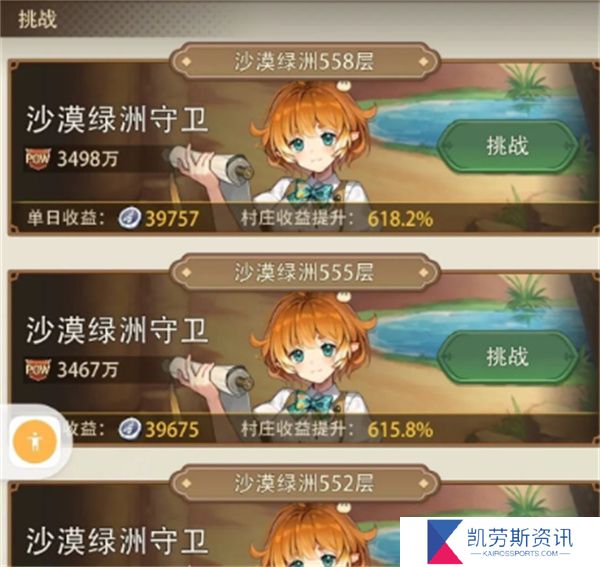Click 沙漠绿洲守卫 name on 552层 card

click(117, 541)
